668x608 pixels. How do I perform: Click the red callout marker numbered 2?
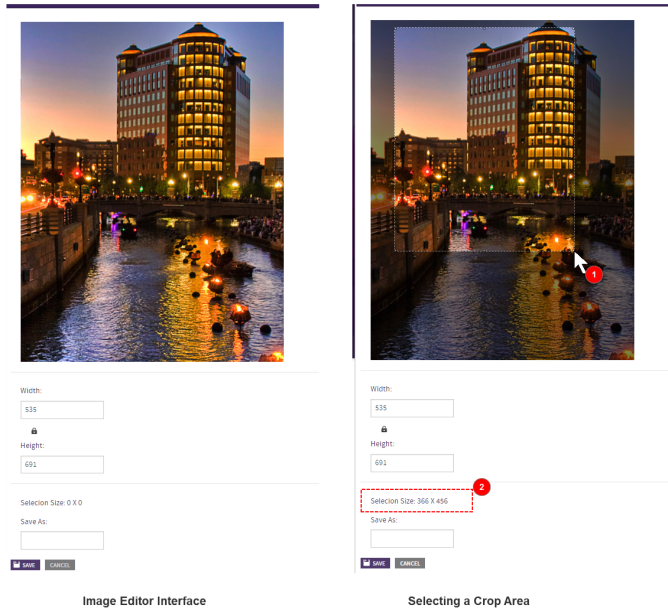click(482, 488)
